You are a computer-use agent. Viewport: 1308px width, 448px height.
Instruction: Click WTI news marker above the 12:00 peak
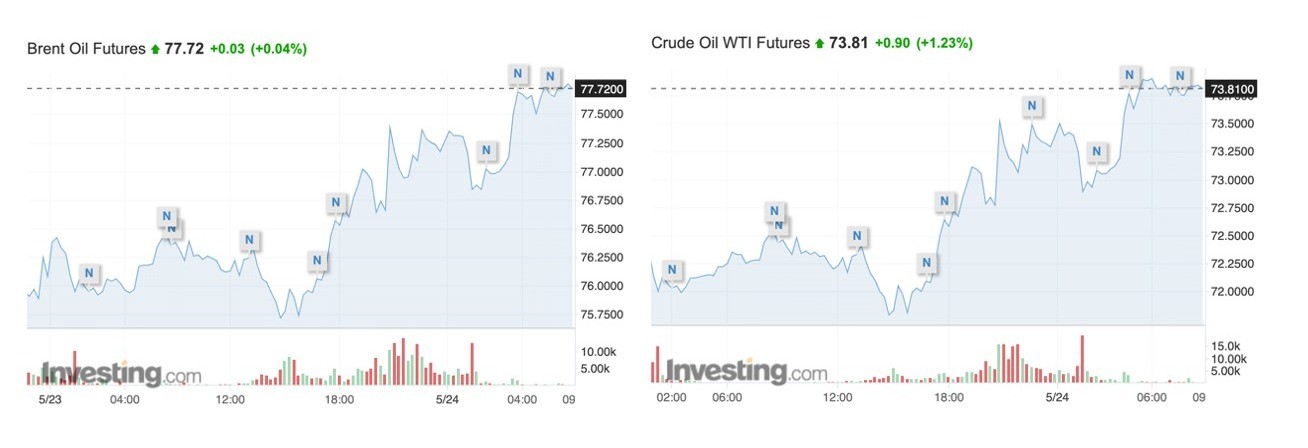coord(857,237)
